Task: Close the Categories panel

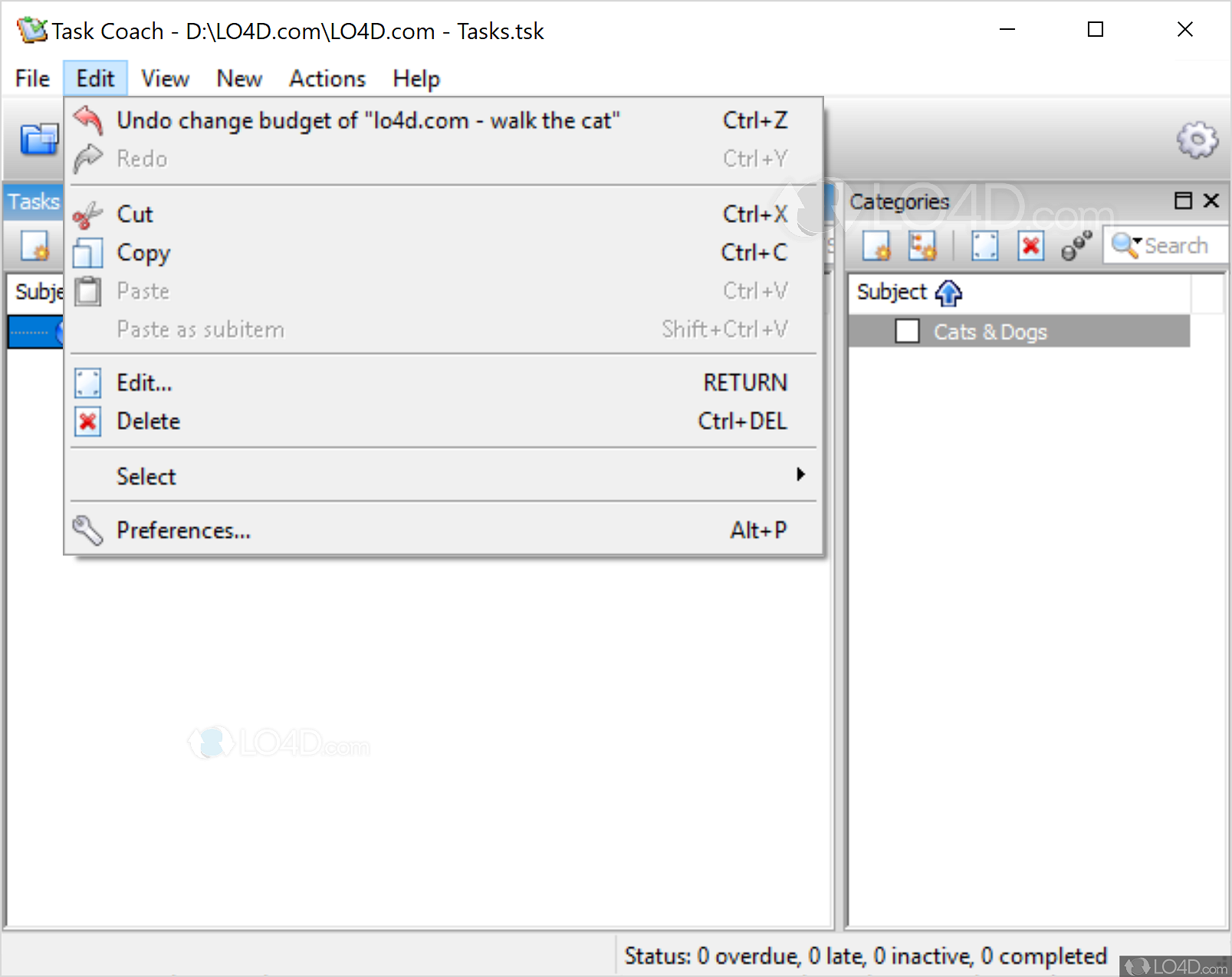Action: 1211,201
